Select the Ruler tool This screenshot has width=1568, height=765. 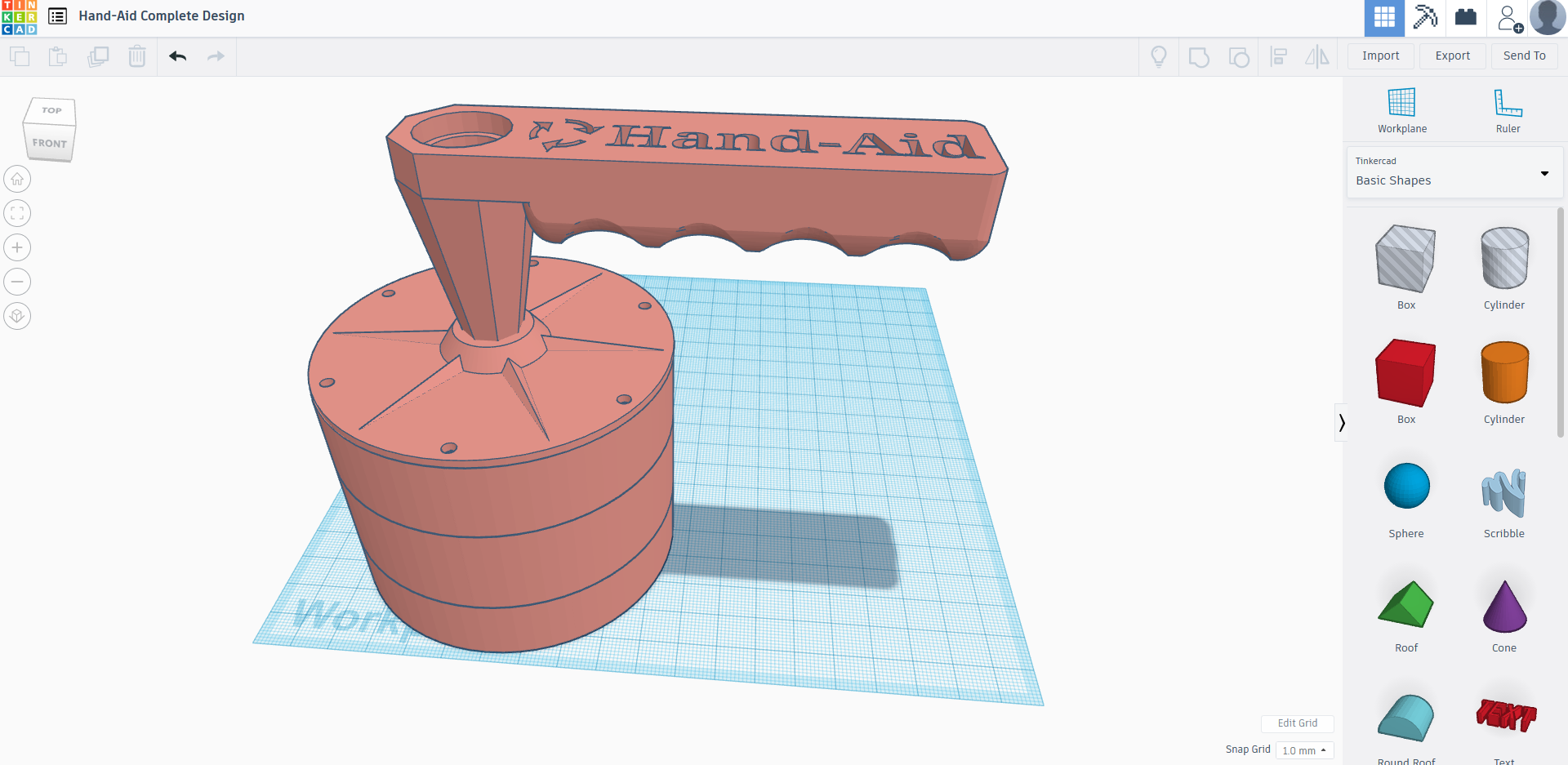pos(1508,111)
